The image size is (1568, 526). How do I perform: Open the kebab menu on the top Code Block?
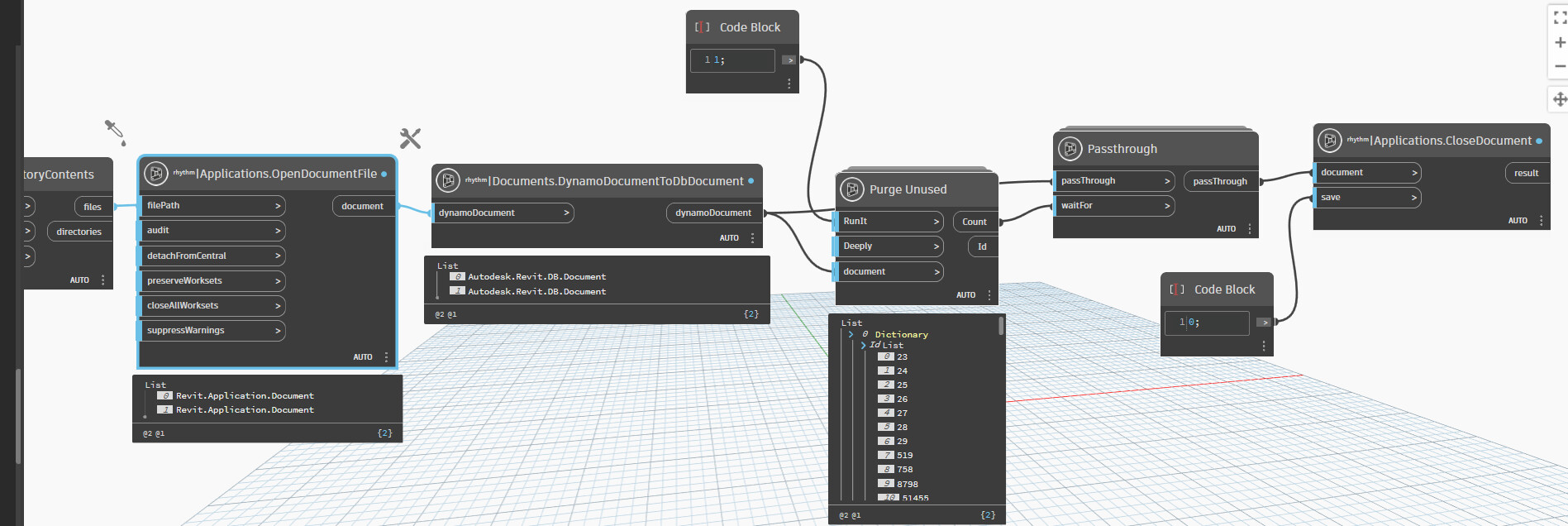(789, 84)
